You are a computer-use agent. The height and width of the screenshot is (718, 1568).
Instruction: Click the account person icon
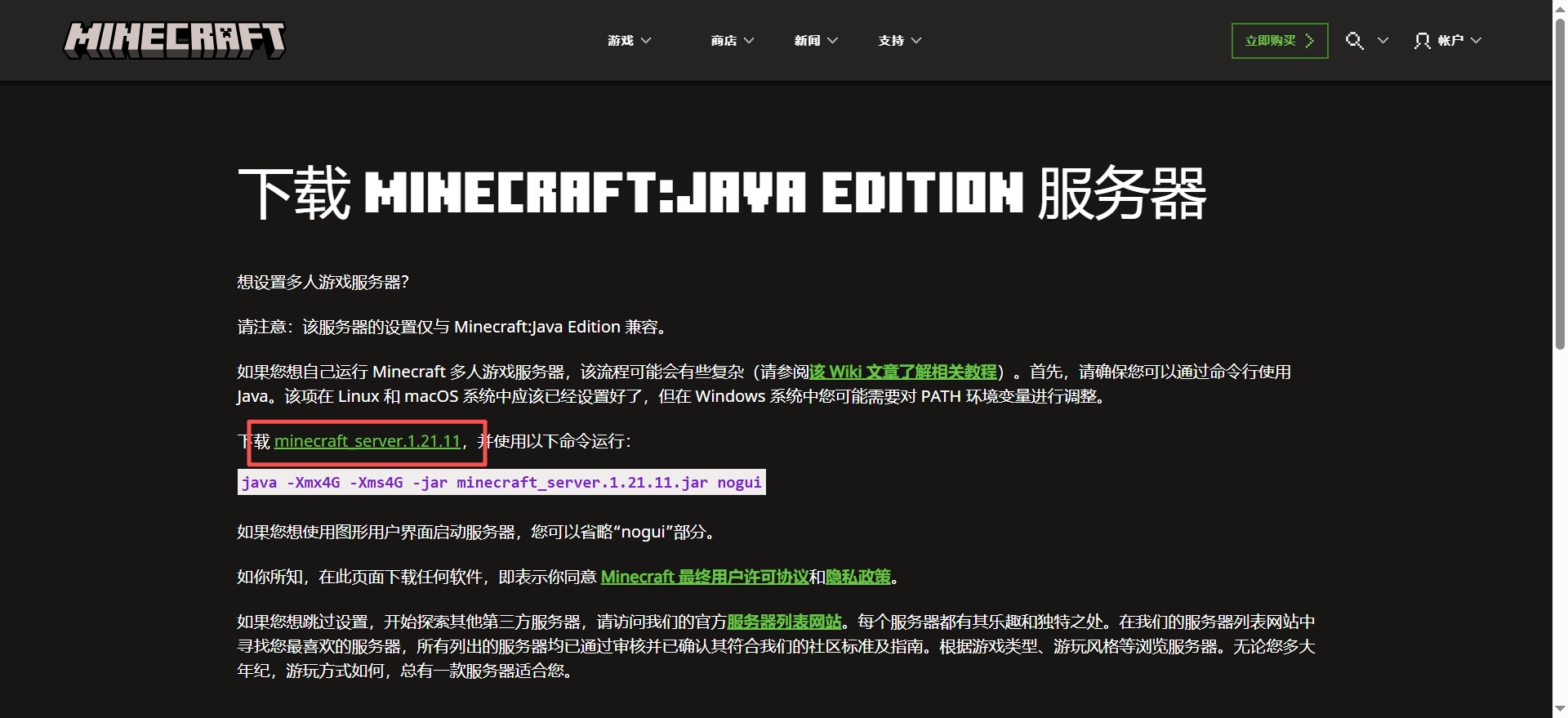click(x=1422, y=41)
